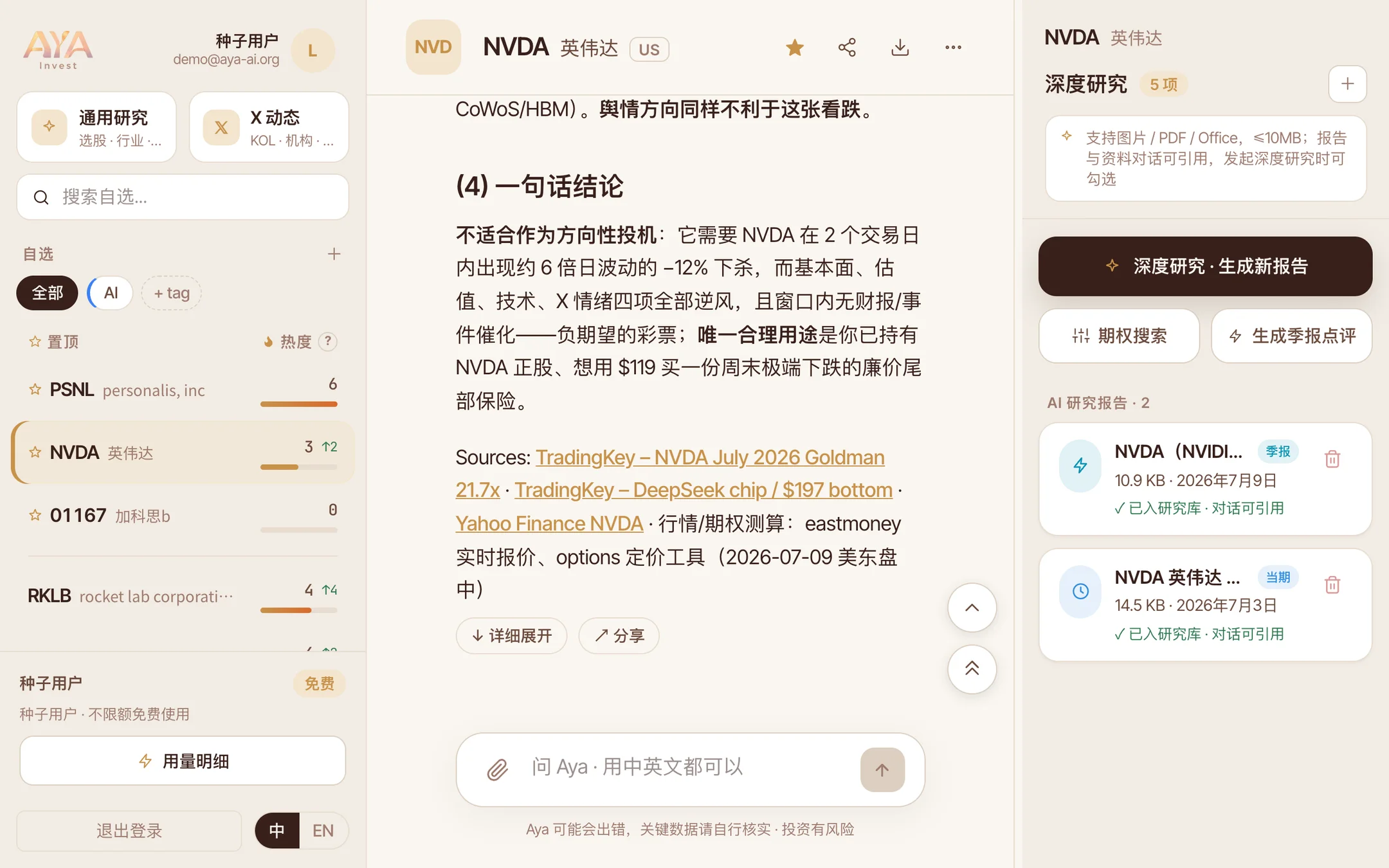Focus the 问 Aya message input
The image size is (1389, 868).
(688, 768)
